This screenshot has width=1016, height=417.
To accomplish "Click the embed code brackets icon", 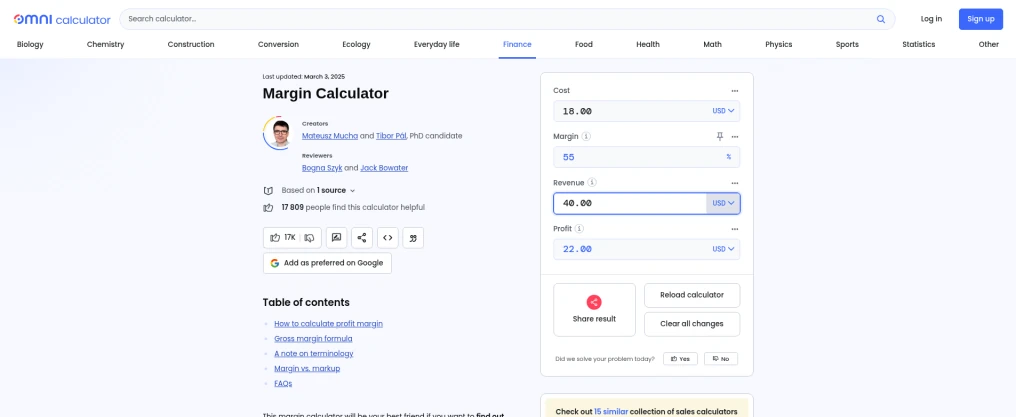I will click(387, 238).
